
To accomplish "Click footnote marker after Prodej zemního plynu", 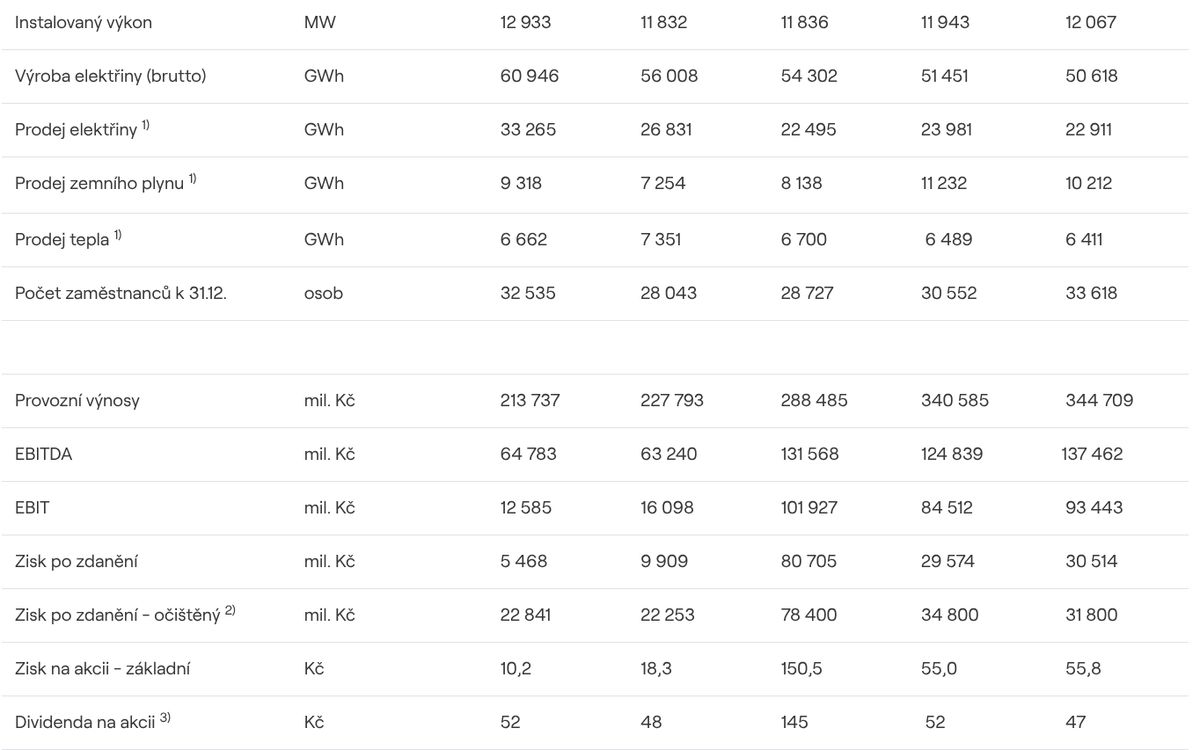I will (x=193, y=179).
